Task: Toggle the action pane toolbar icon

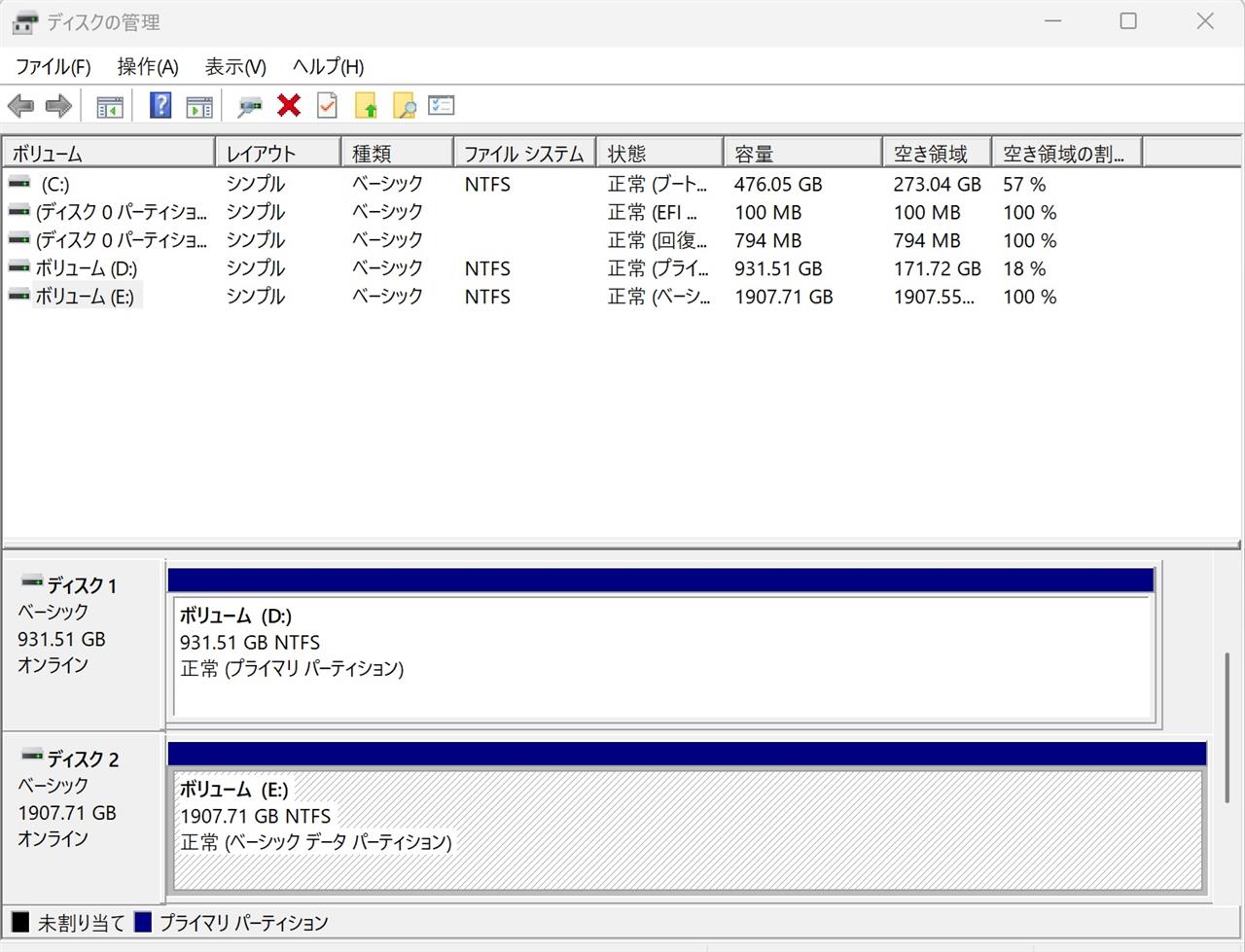Action: coord(199,106)
